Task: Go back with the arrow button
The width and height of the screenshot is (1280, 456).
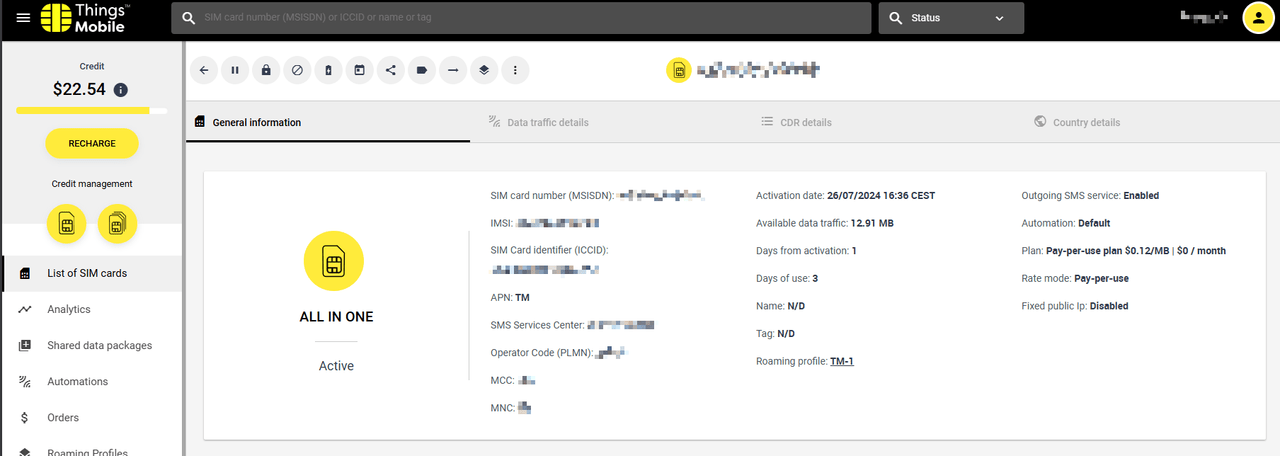Action: [204, 70]
